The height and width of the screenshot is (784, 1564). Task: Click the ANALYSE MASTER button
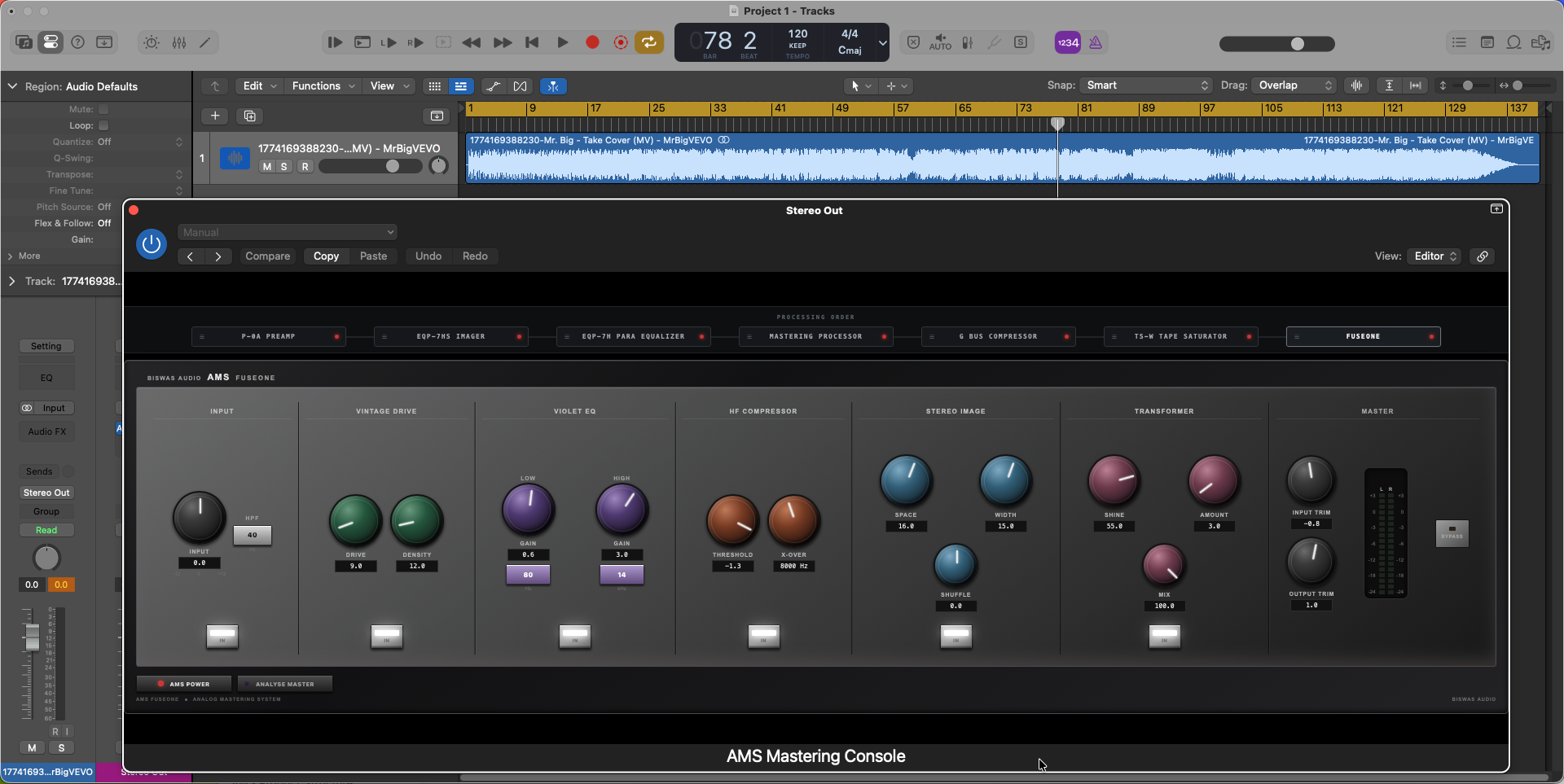click(x=284, y=684)
